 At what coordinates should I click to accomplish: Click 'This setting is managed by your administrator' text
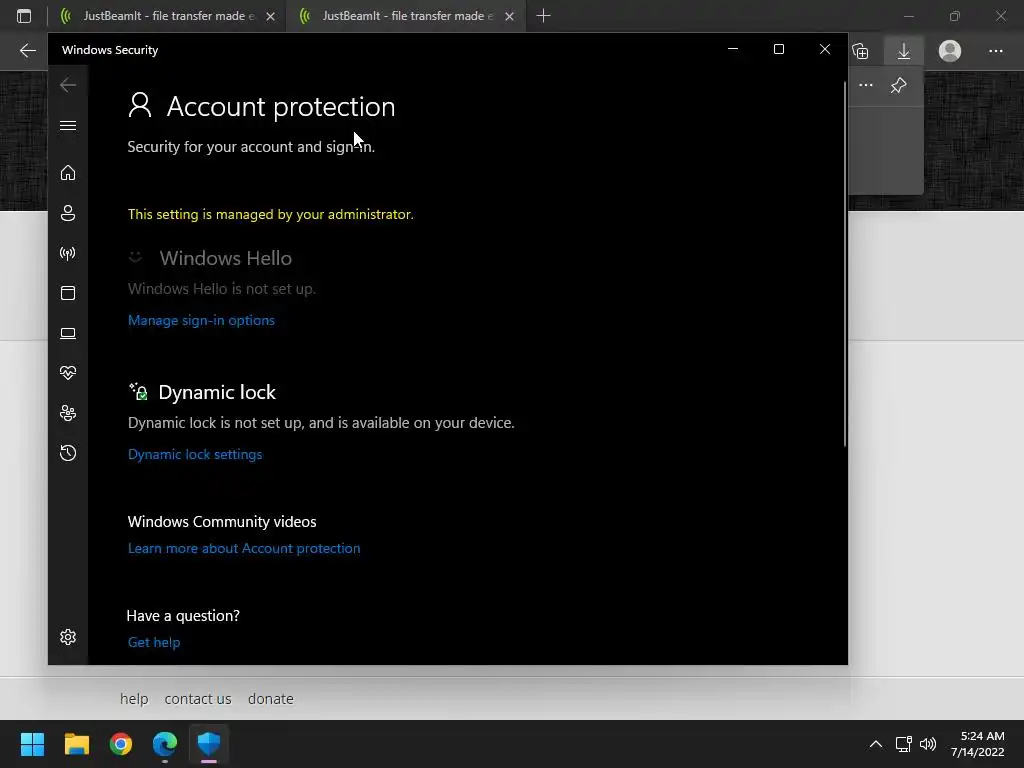click(x=270, y=214)
